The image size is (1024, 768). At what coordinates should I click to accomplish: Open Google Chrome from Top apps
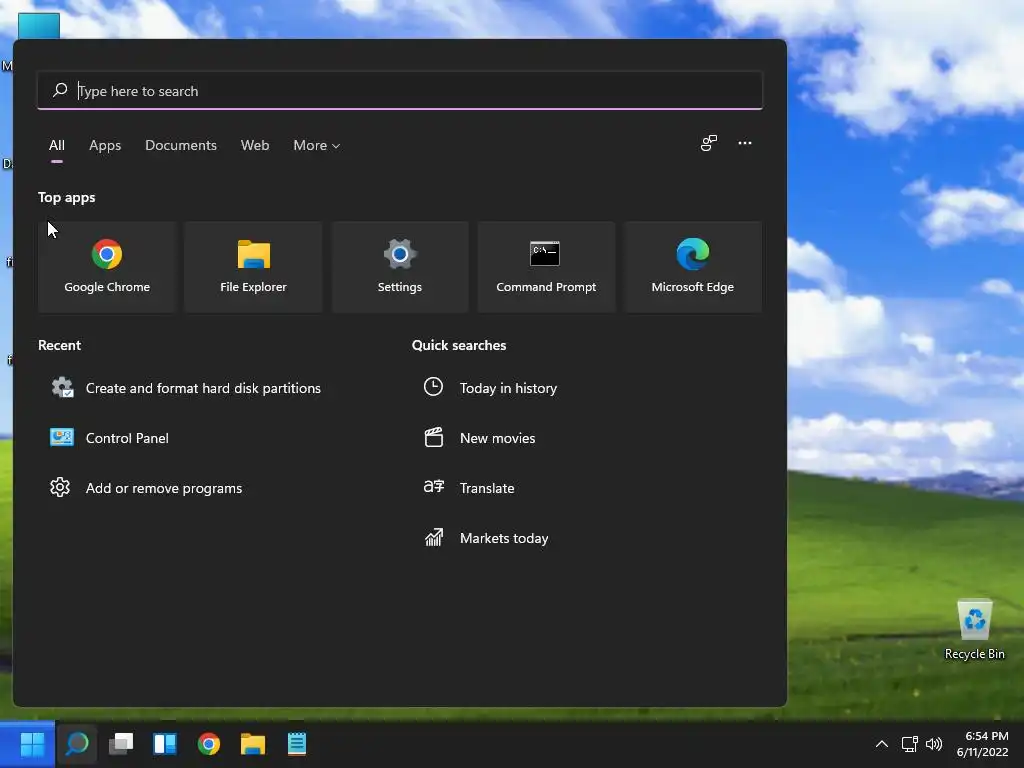[107, 266]
